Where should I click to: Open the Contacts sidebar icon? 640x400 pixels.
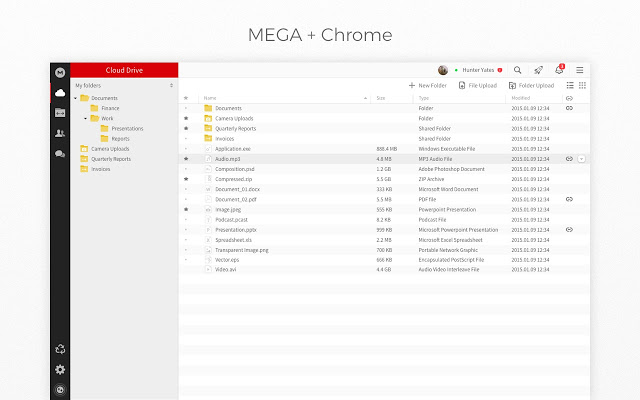[x=60, y=133]
